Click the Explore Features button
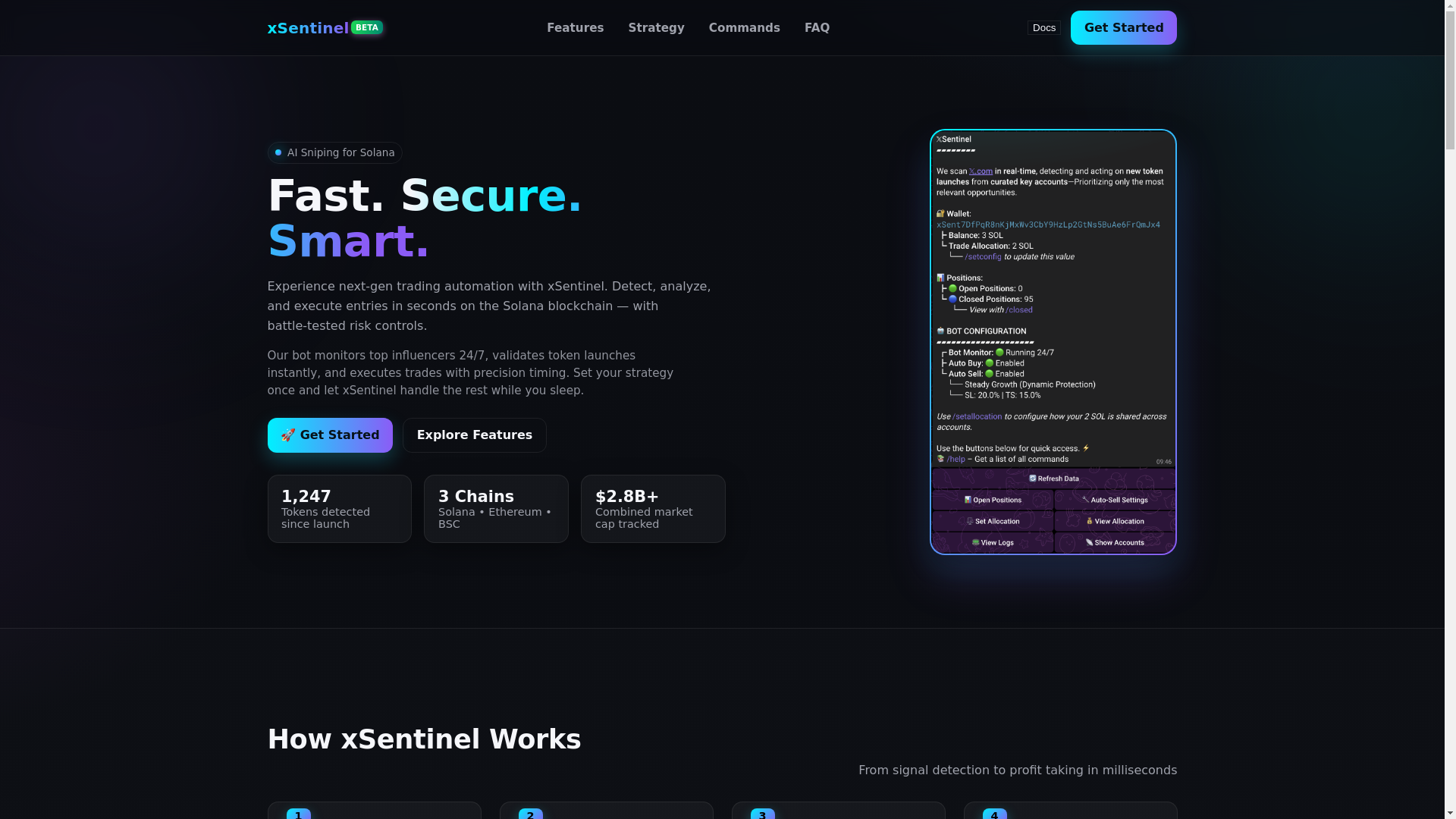The image size is (1456, 819). pos(475,435)
